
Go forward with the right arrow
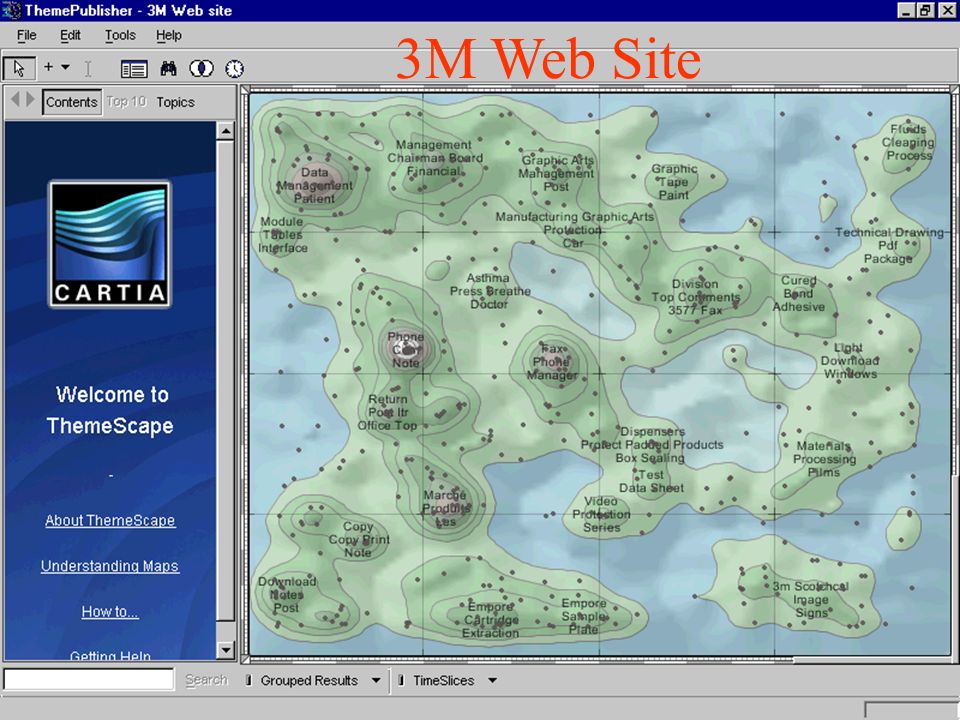point(30,99)
